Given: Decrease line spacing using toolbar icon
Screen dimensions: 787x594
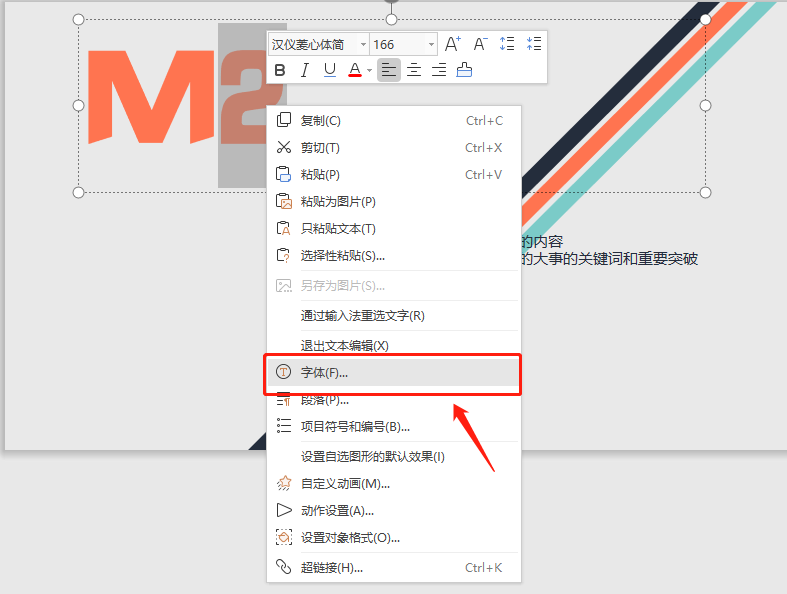Looking at the screenshot, I should 533,44.
